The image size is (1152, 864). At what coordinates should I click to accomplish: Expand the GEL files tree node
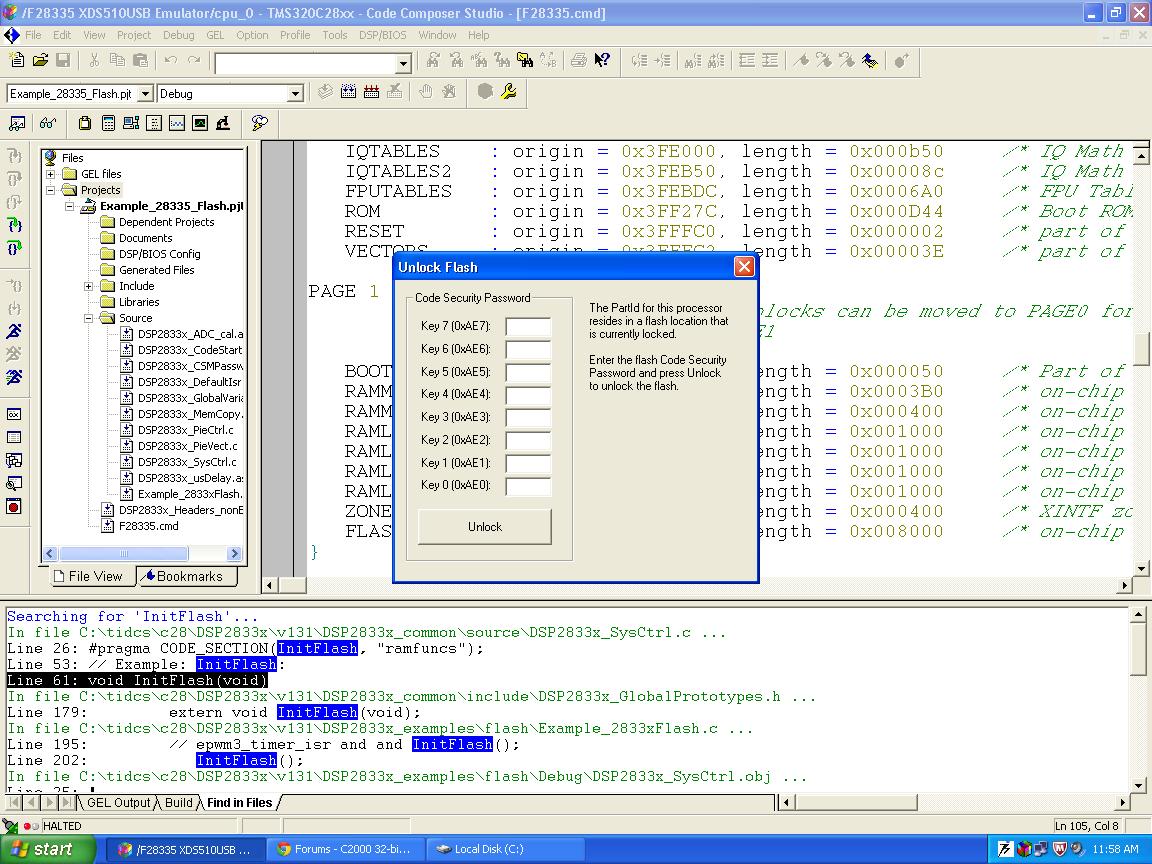pos(51,174)
